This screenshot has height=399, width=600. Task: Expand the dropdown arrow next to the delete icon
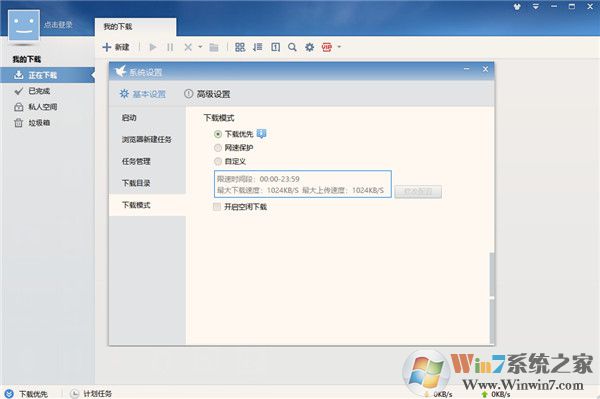coord(200,47)
